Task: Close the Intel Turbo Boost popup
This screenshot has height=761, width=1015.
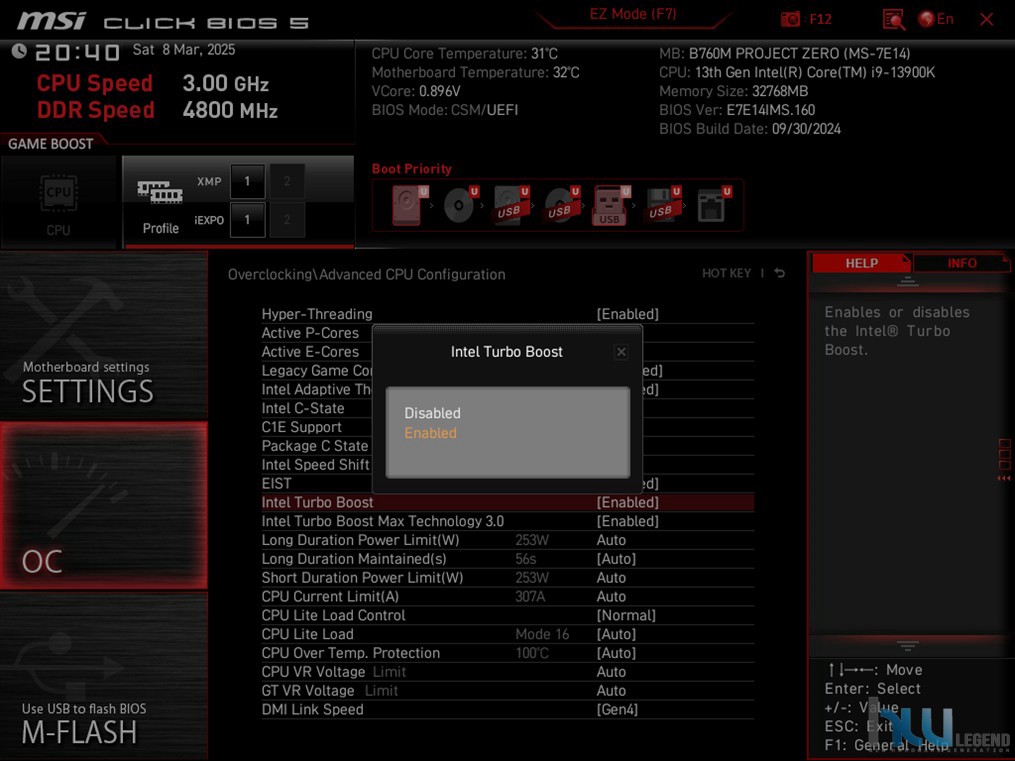Action: click(x=621, y=351)
